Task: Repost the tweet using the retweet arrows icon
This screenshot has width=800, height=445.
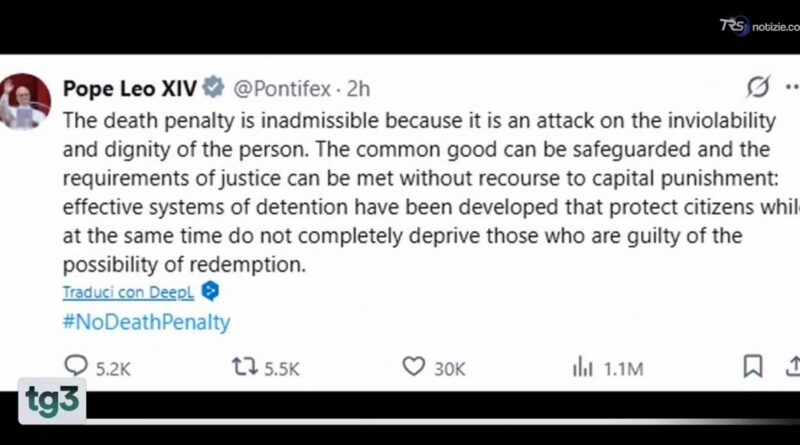Action: (245, 366)
